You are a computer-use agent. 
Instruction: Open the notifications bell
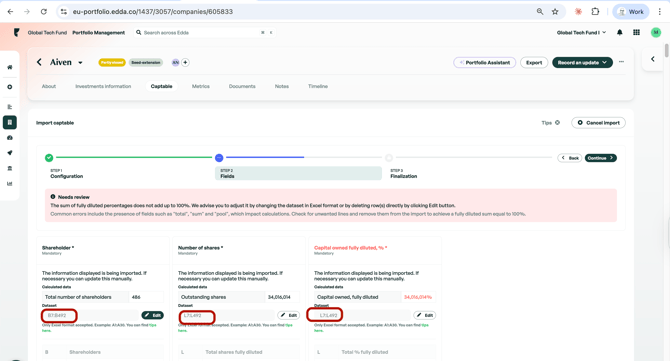click(x=620, y=32)
